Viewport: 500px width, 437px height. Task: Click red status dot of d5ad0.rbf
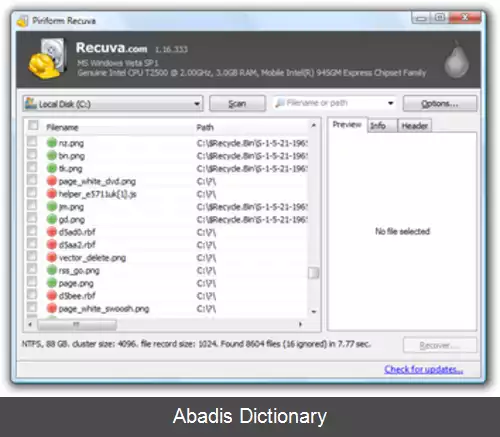click(52, 232)
